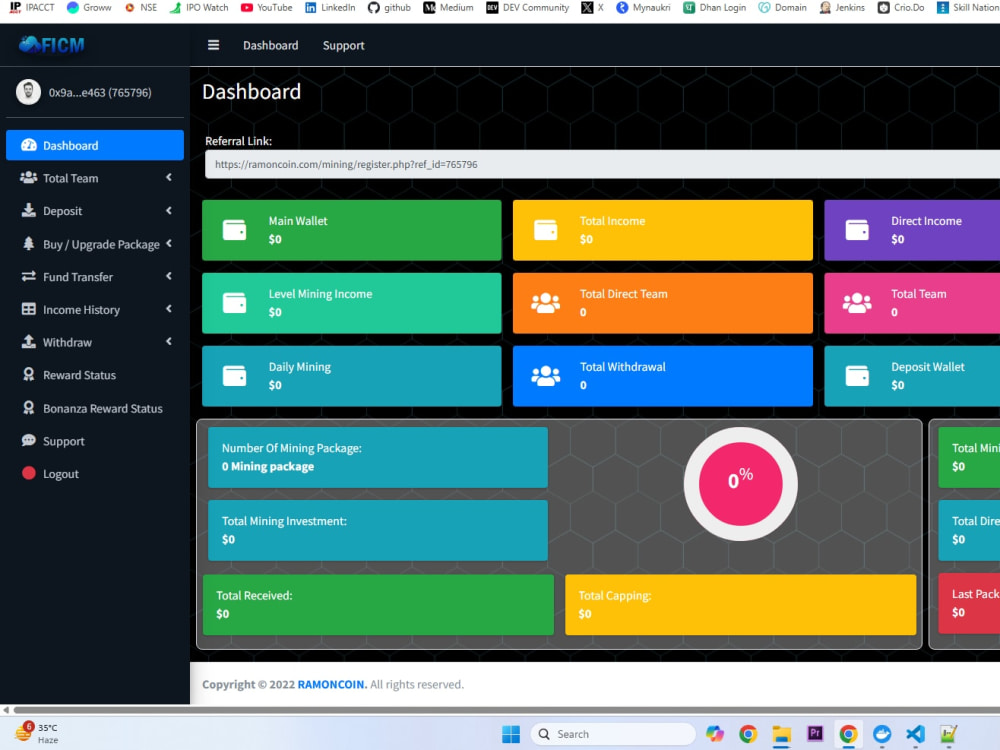The width and height of the screenshot is (1000, 750).
Task: Open the weather widget 35°C Haze
Action: click(x=36, y=733)
